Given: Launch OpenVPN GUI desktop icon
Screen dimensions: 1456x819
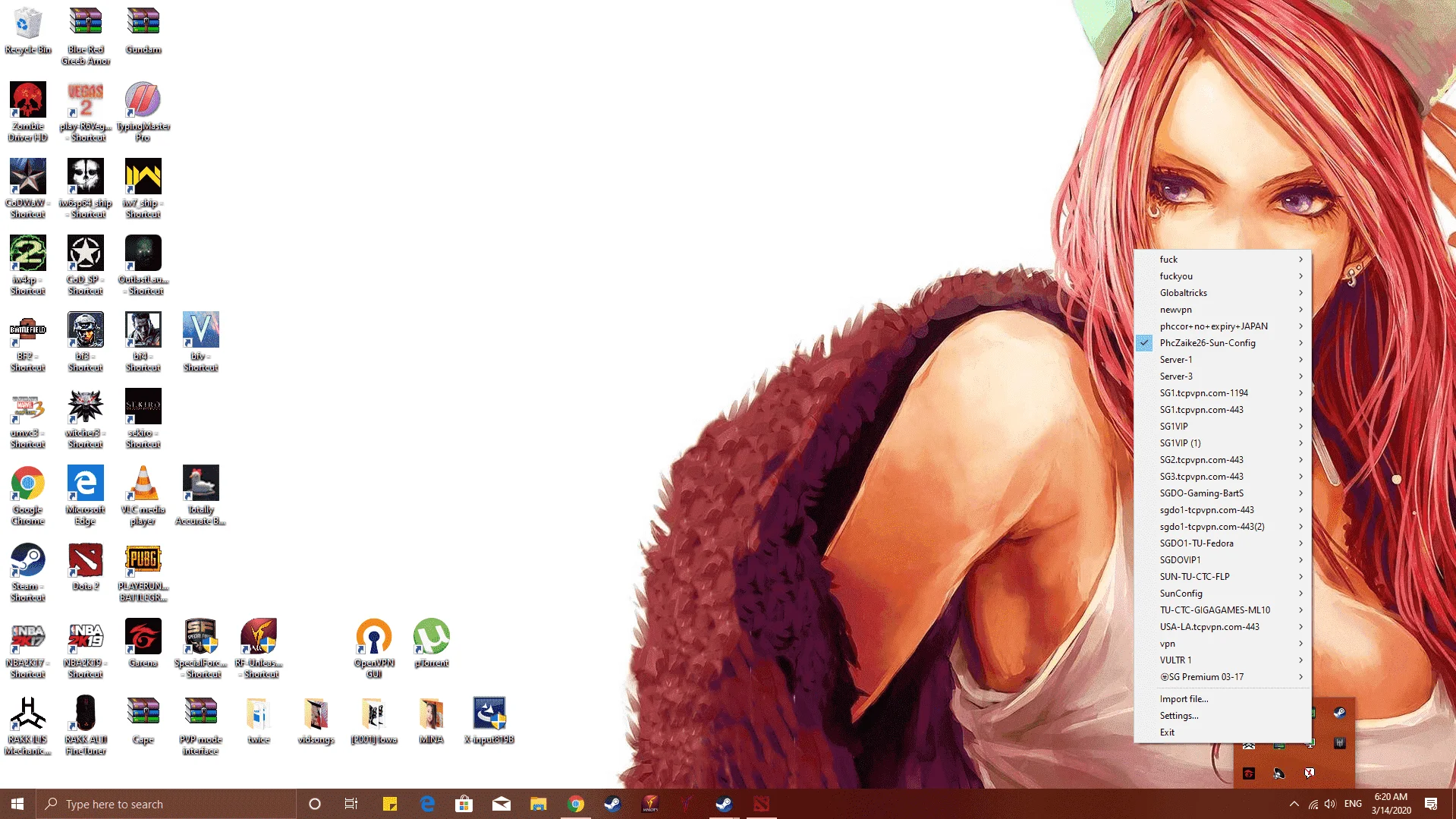Looking at the screenshot, I should point(374,647).
